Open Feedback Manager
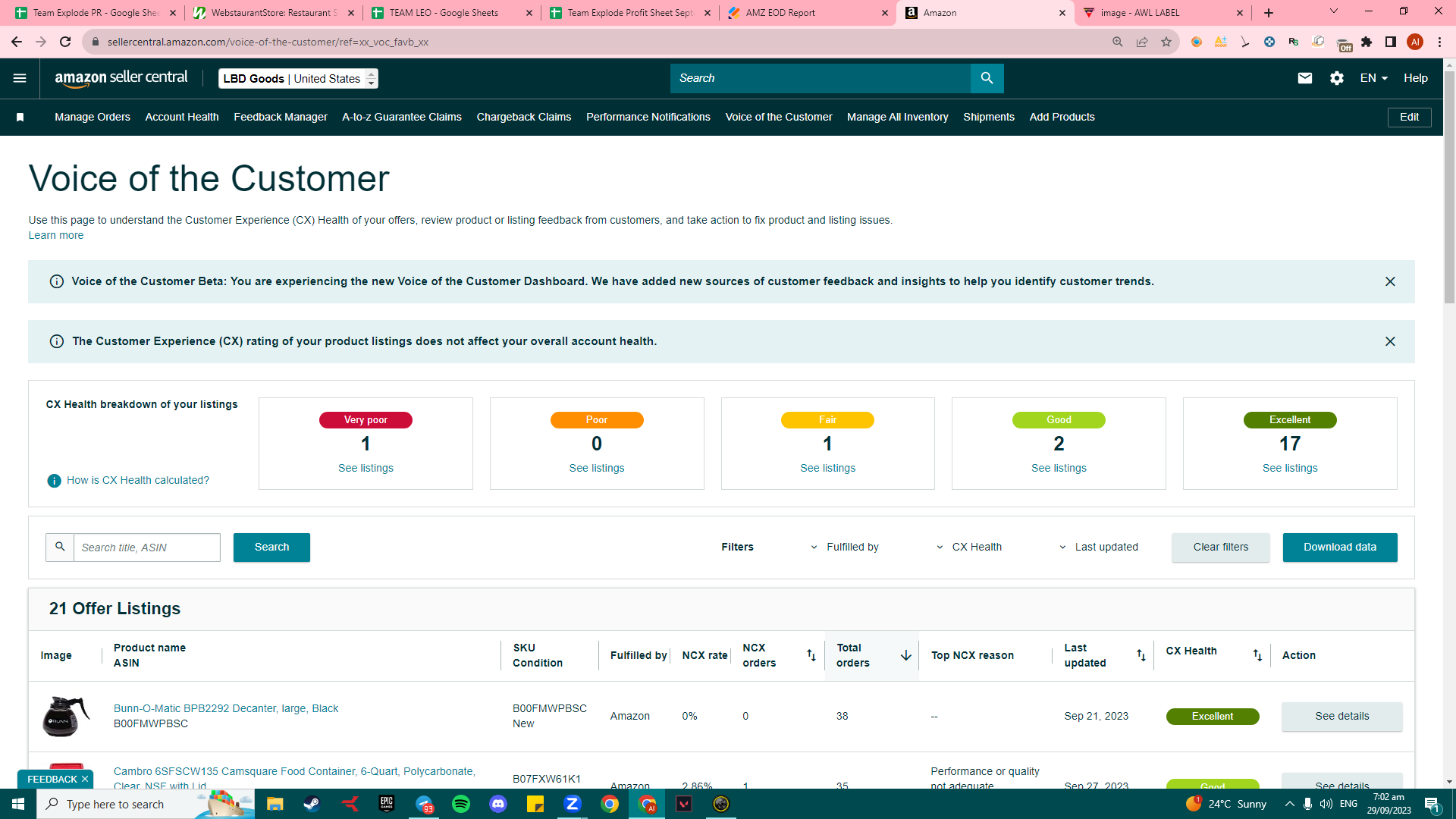Screen dimensions: 1456x819 [x=281, y=117]
